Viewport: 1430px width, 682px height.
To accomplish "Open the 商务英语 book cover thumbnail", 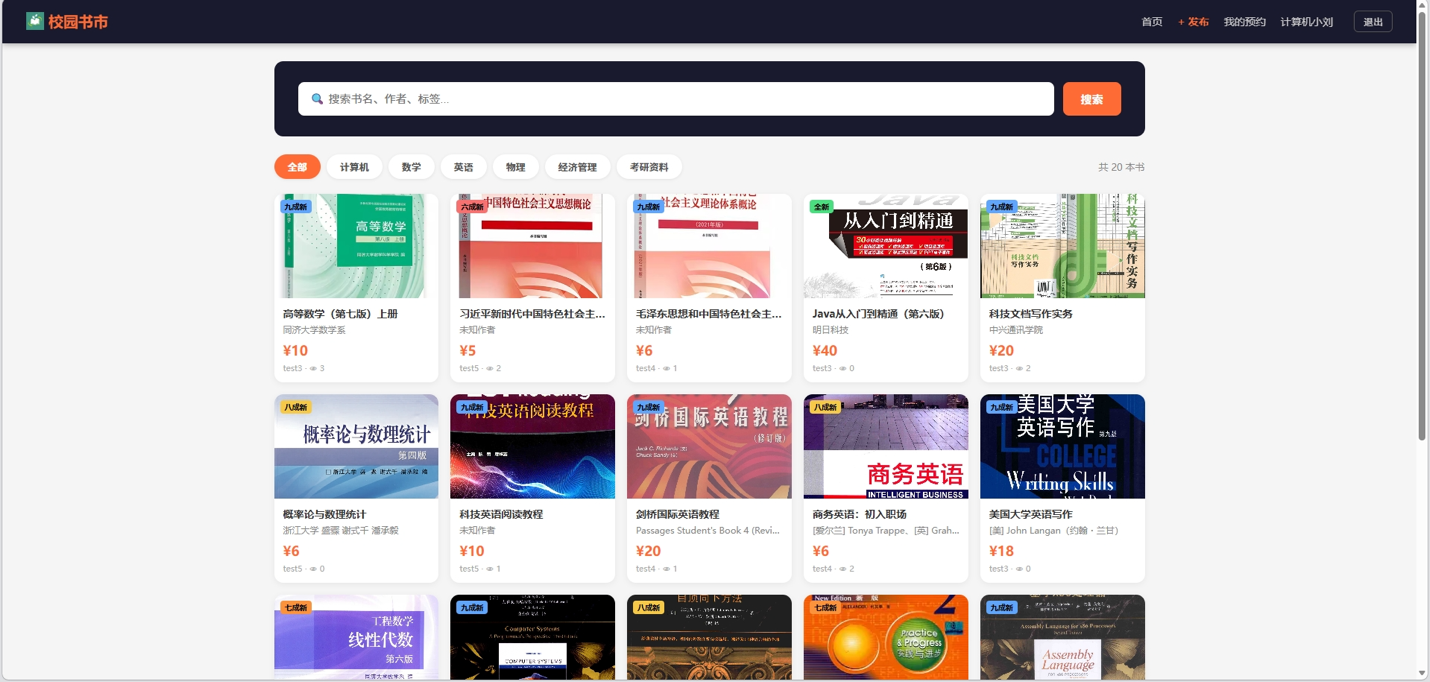I will pyautogui.click(x=886, y=446).
